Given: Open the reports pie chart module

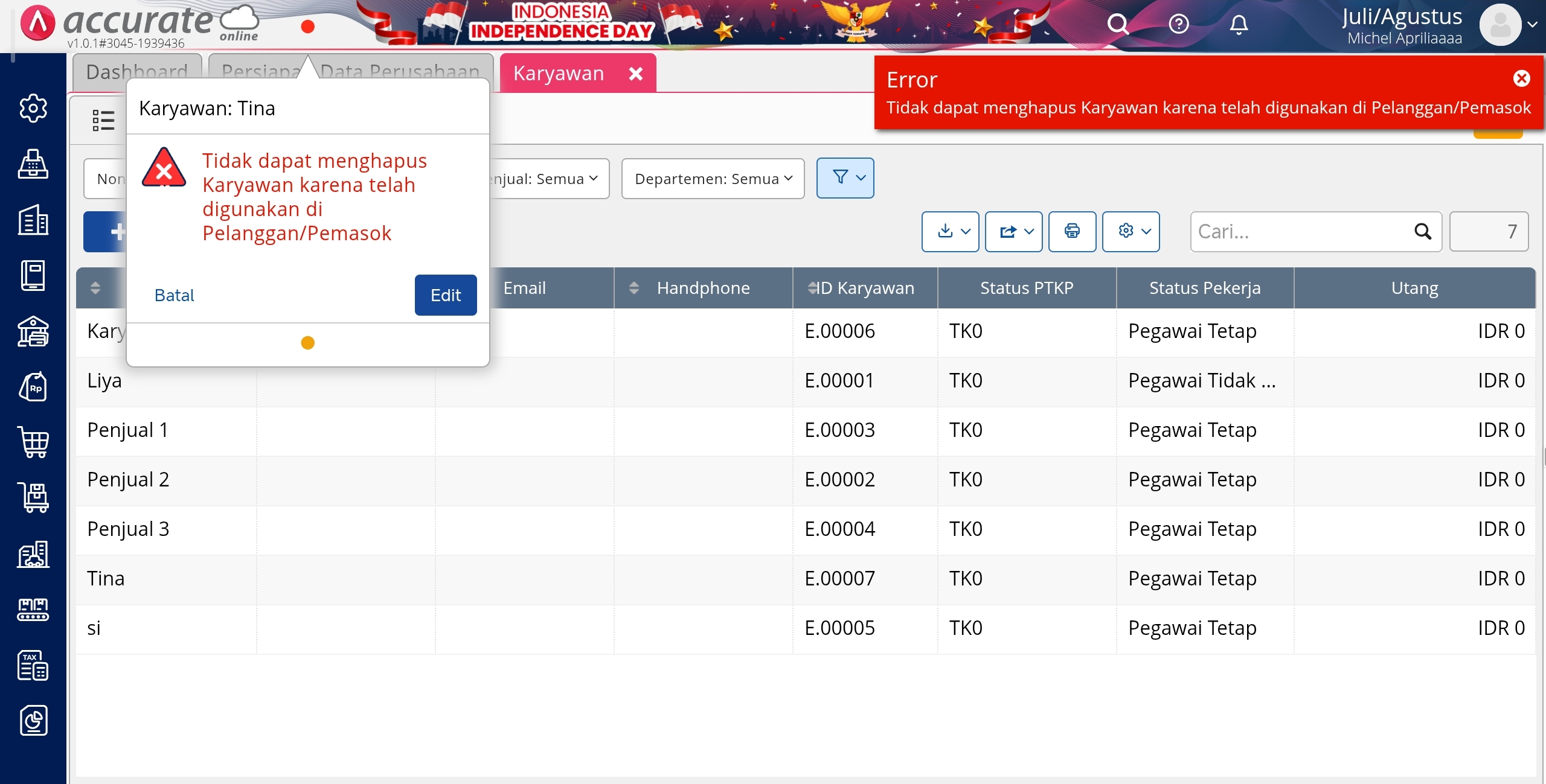Looking at the screenshot, I should pos(33,721).
